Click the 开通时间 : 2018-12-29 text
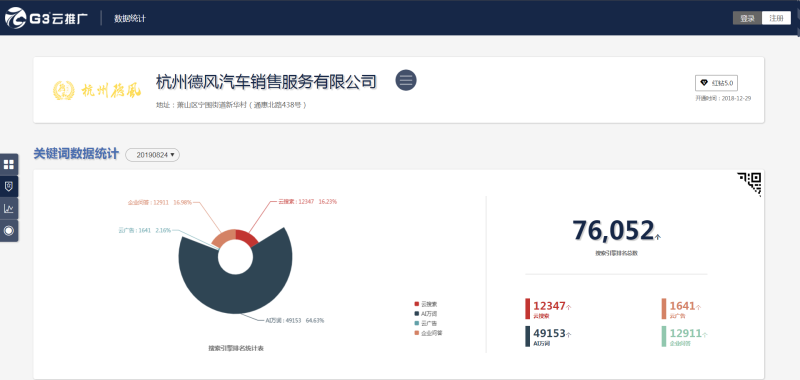 tap(723, 98)
